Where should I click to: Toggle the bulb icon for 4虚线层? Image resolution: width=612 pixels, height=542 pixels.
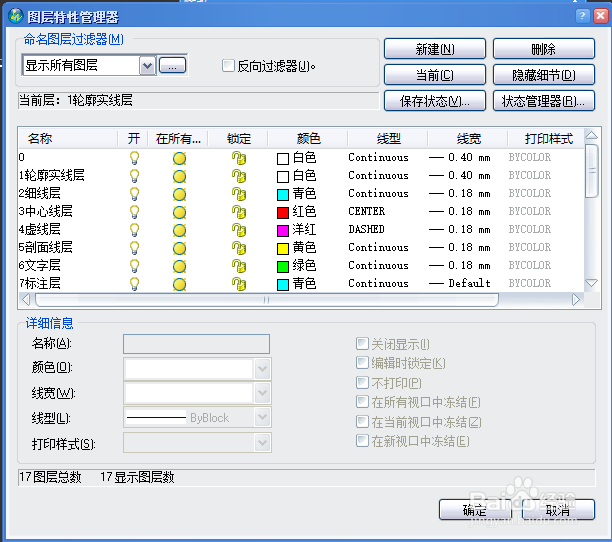coord(134,230)
